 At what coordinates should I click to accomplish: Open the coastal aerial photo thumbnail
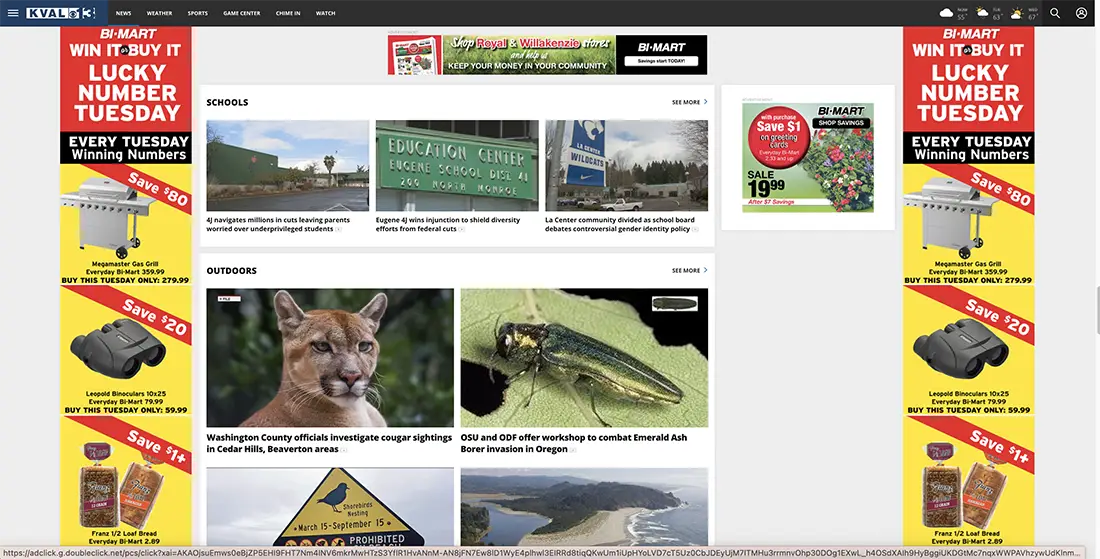point(584,507)
